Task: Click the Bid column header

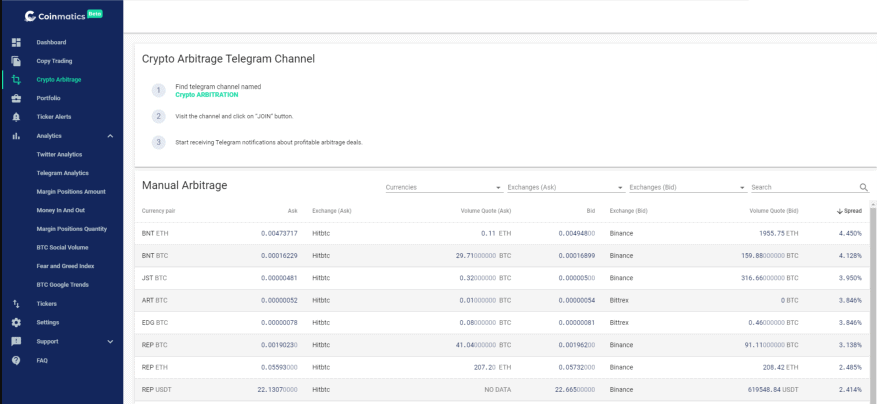Action: coord(591,211)
